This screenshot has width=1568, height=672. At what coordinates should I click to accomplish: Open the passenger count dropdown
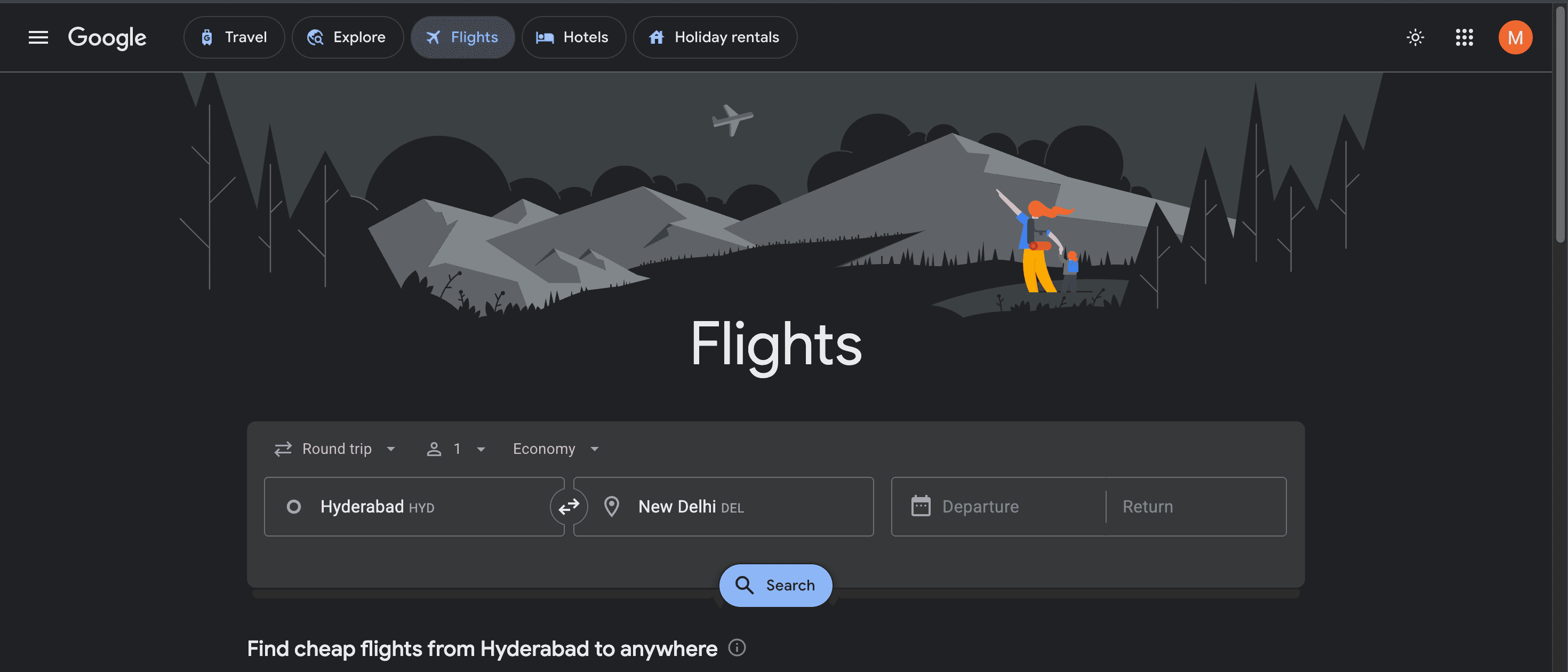click(x=456, y=449)
